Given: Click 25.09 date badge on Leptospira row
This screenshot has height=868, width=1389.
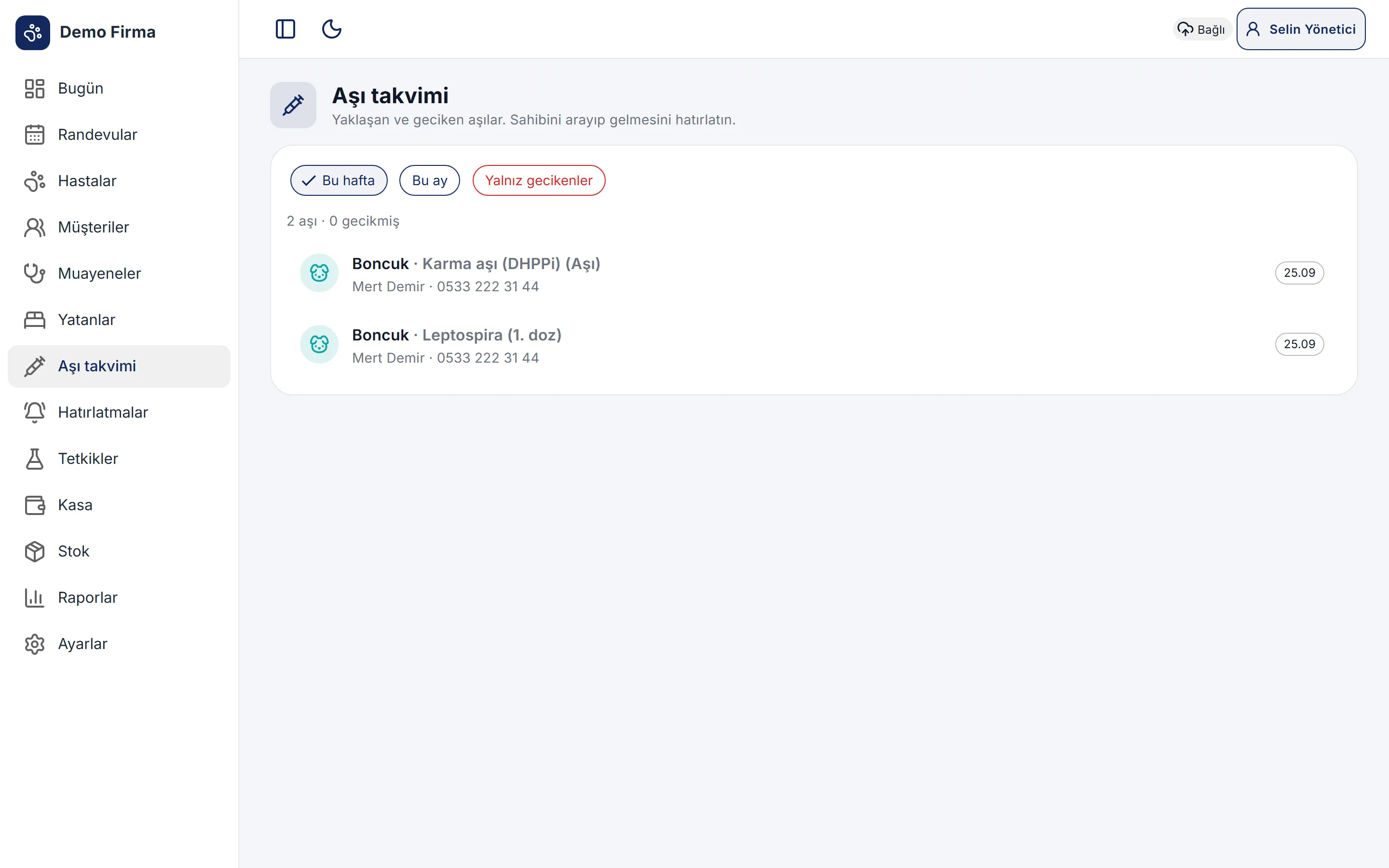Looking at the screenshot, I should click(1299, 344).
